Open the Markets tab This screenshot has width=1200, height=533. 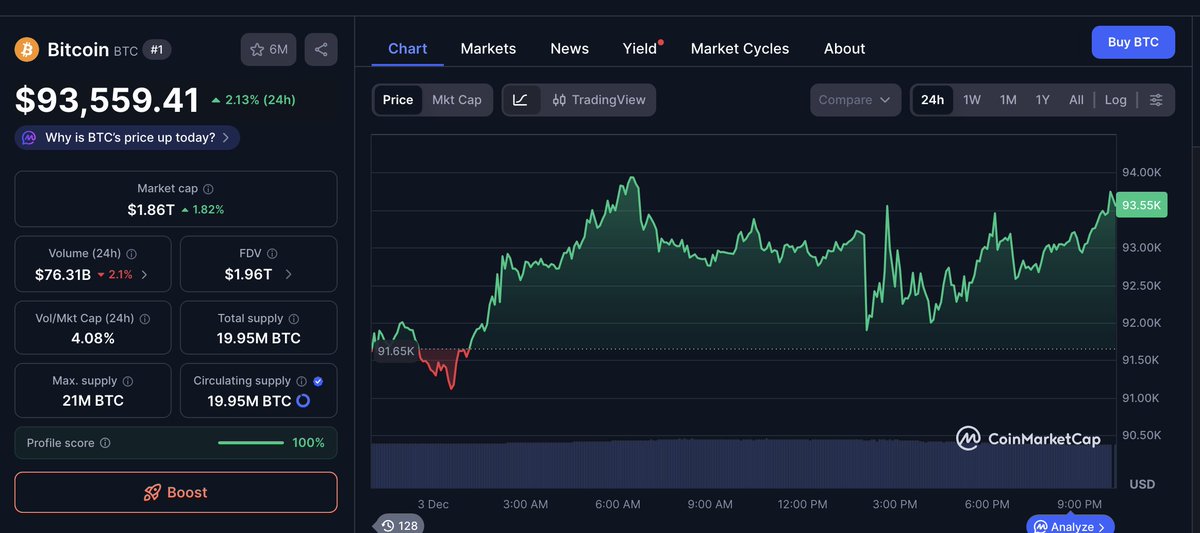pos(488,48)
